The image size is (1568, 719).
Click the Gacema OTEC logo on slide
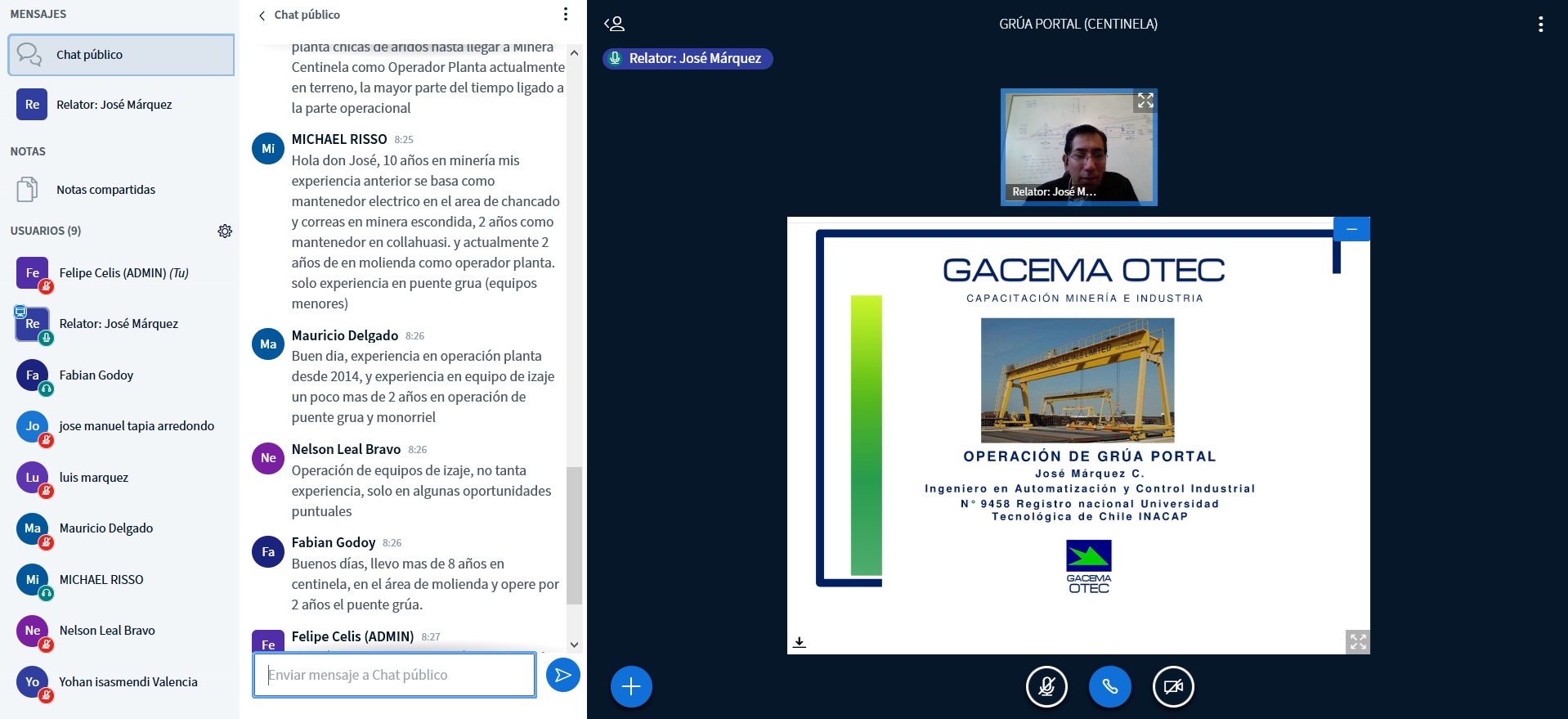click(1089, 567)
